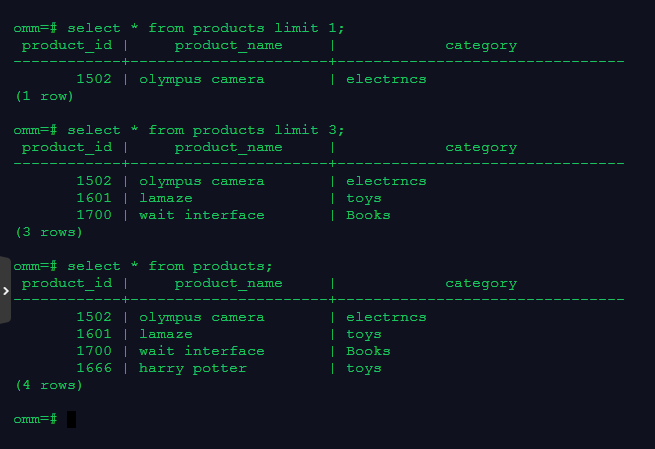
Task: Click 'Books' category in the three-row result
Action: point(368,215)
